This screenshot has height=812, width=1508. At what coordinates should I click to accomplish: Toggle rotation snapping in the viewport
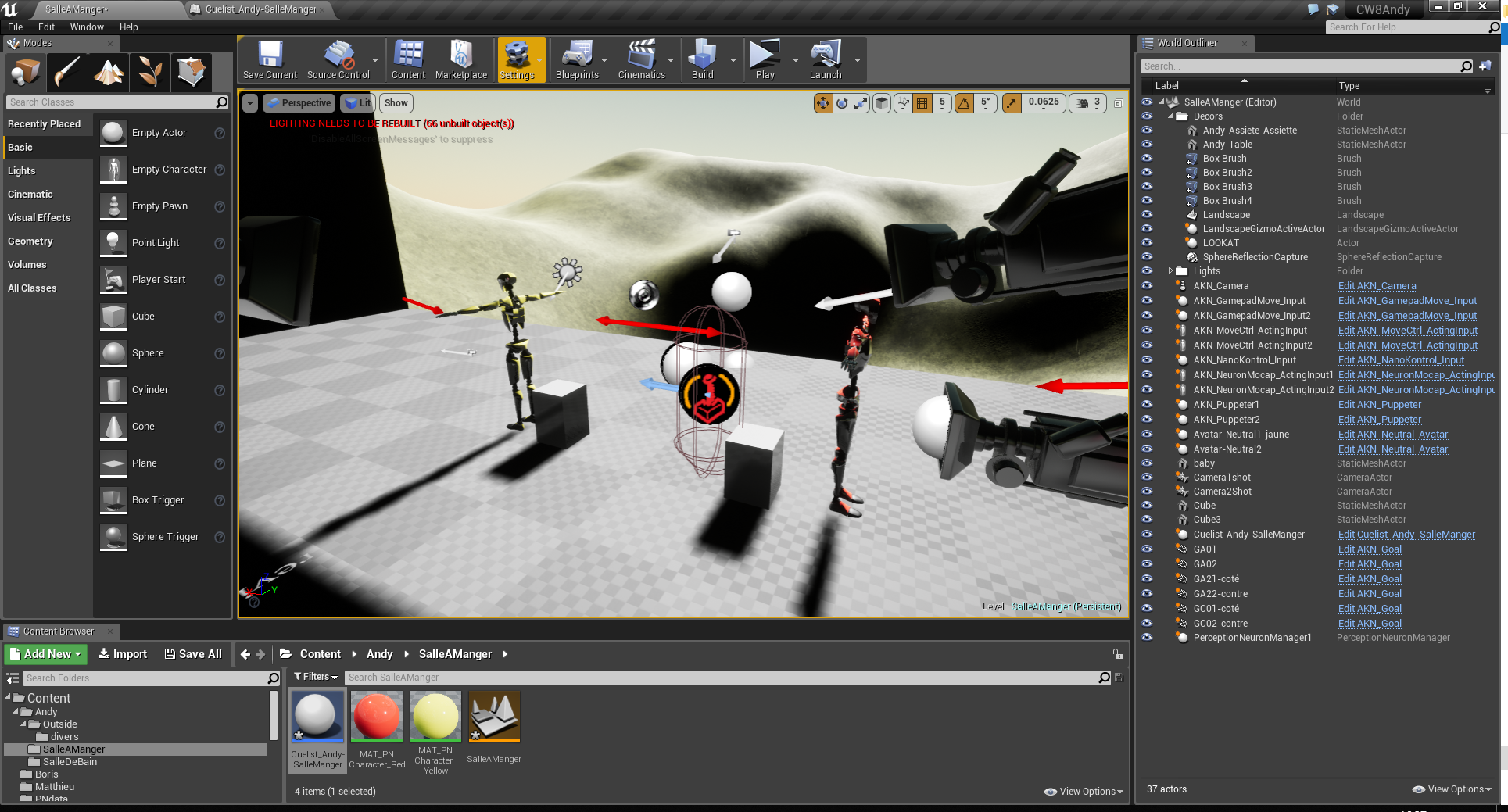click(965, 103)
